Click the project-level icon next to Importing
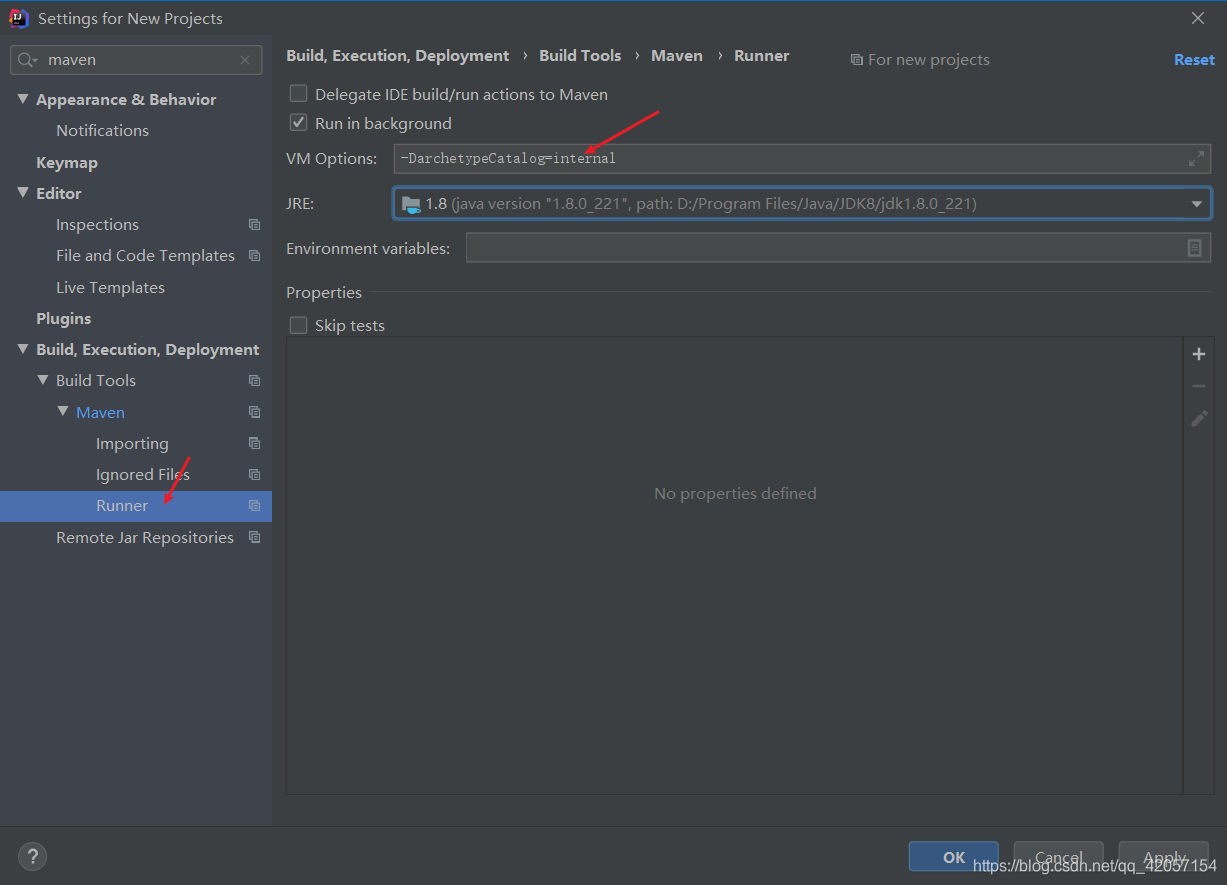The width and height of the screenshot is (1227, 885). click(x=254, y=443)
